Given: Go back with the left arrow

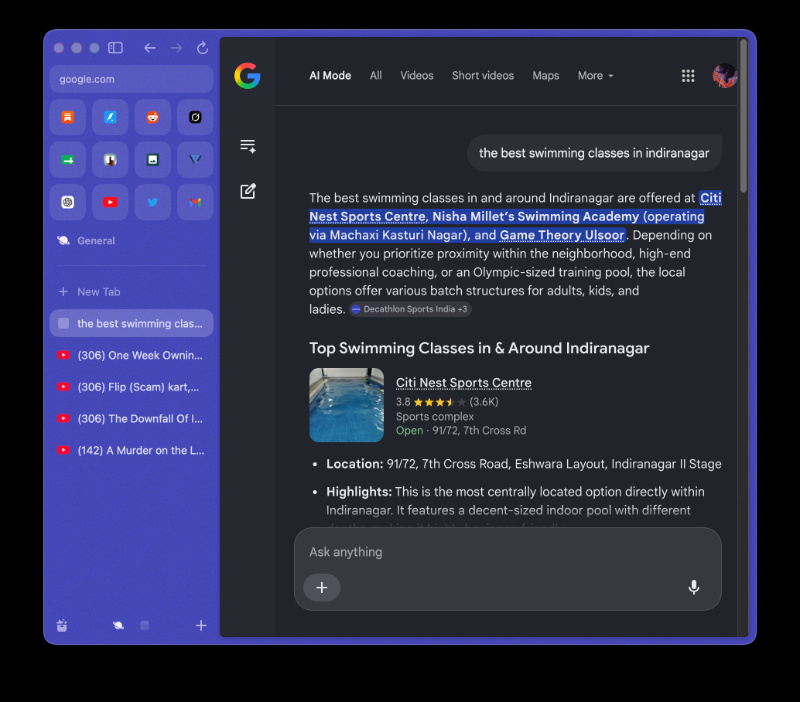Looking at the screenshot, I should (x=149, y=48).
